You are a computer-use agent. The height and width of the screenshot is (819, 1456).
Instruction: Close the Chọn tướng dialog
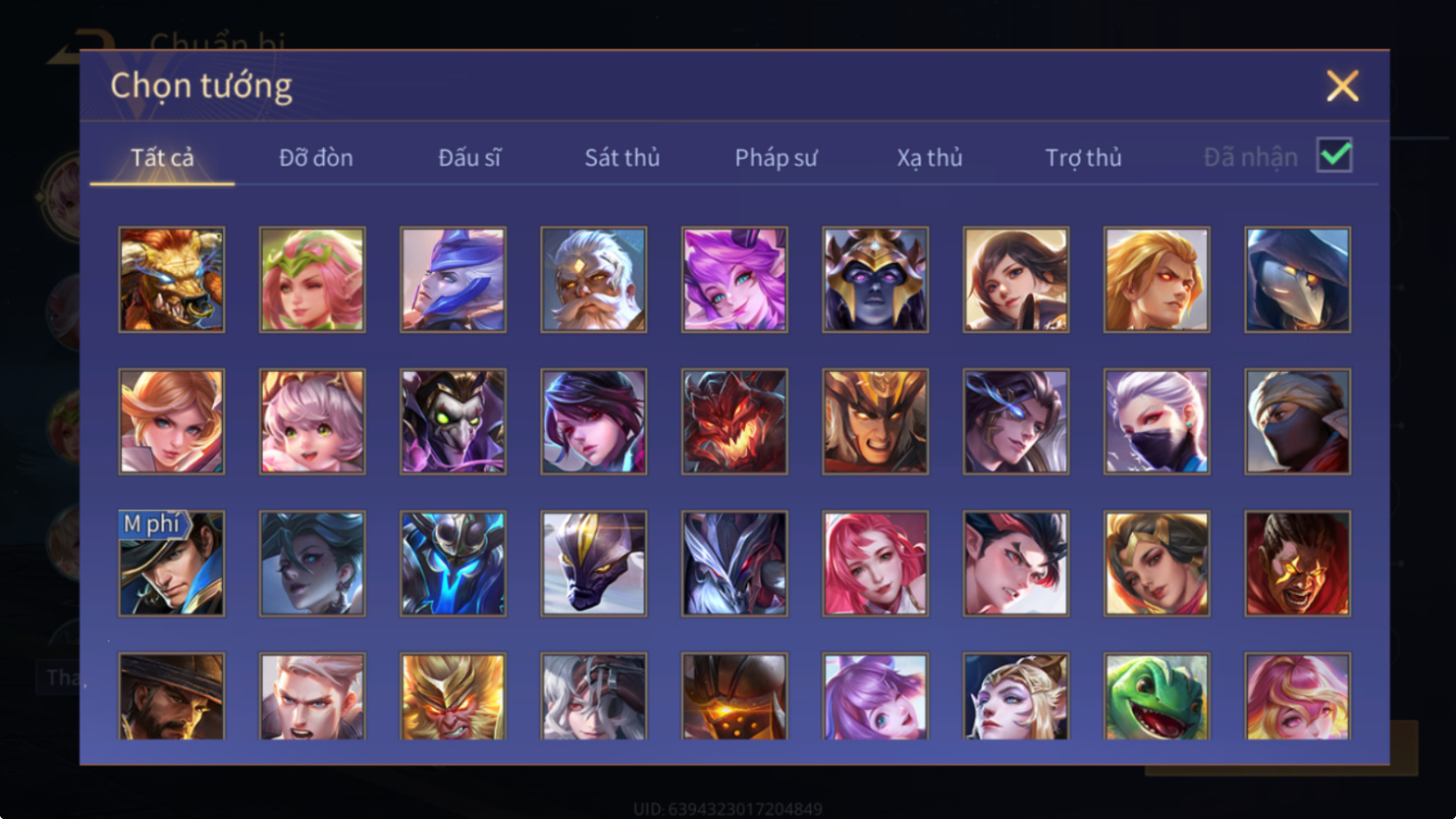[x=1342, y=86]
